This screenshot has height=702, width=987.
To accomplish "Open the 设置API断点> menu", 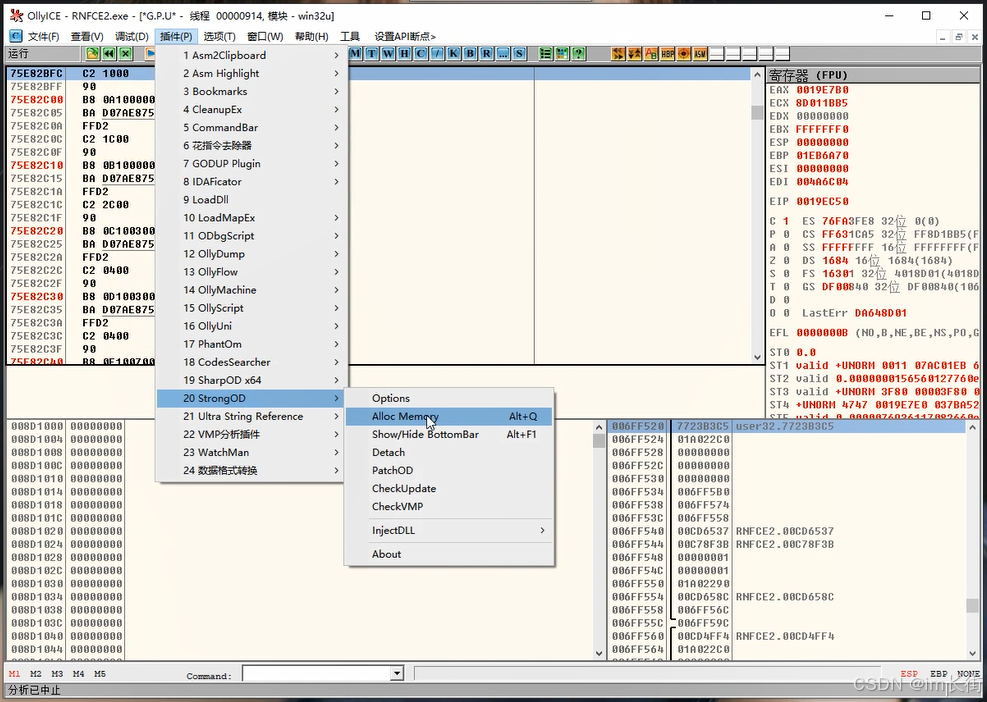I will coord(405,37).
